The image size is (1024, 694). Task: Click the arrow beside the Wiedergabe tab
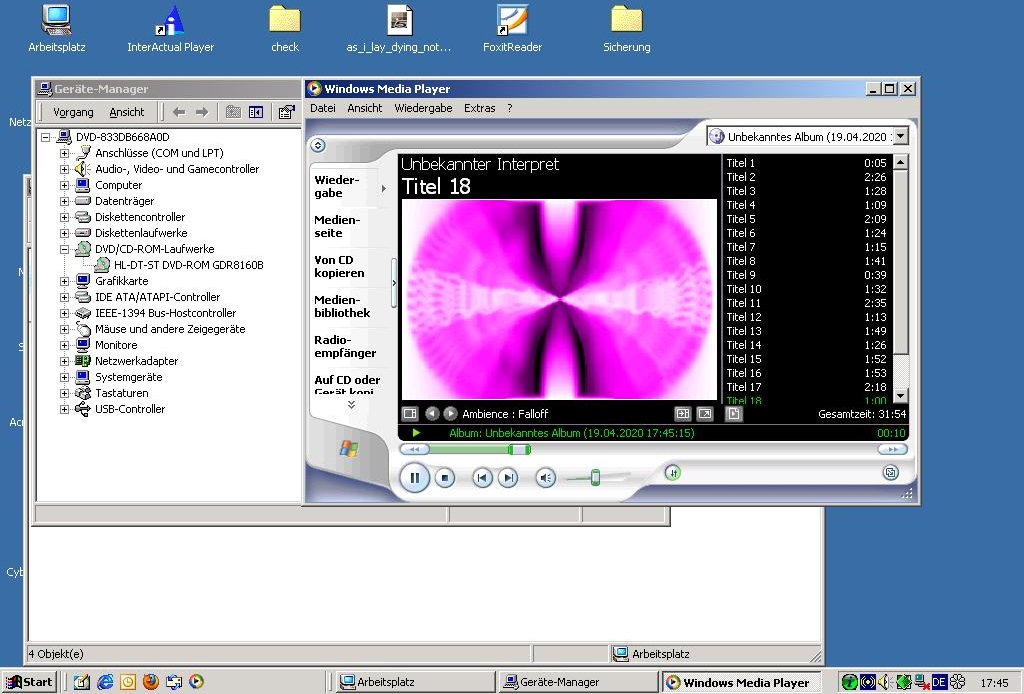(x=384, y=188)
